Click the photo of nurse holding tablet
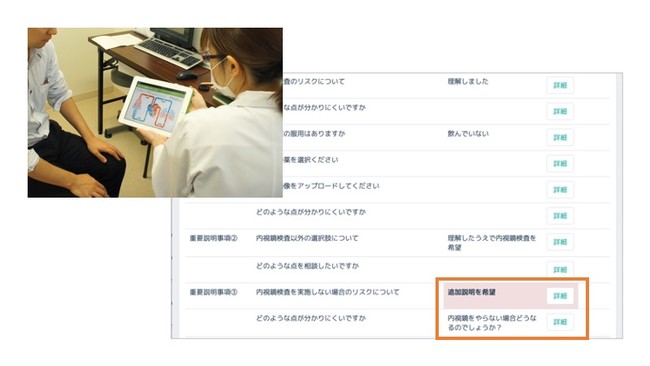Viewport: 650px width, 366px height. click(155, 112)
